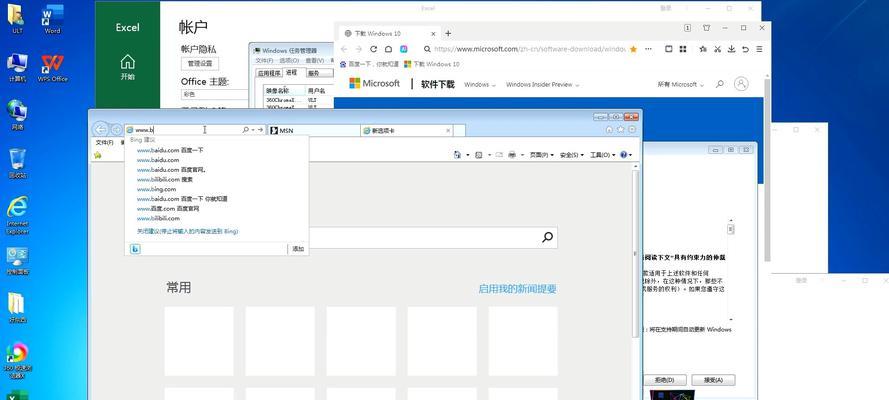Click the go arrow in IE address bar
The image size is (889, 400).
click(x=260, y=130)
